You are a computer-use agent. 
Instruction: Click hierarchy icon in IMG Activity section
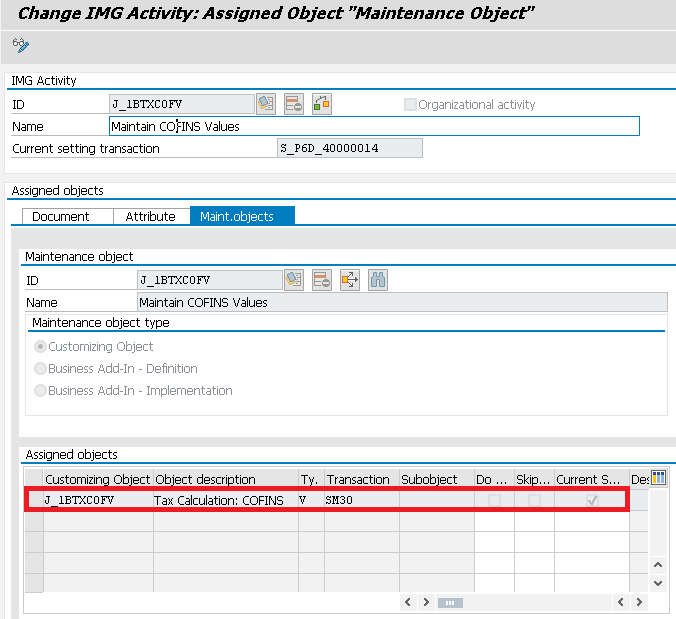(321, 104)
